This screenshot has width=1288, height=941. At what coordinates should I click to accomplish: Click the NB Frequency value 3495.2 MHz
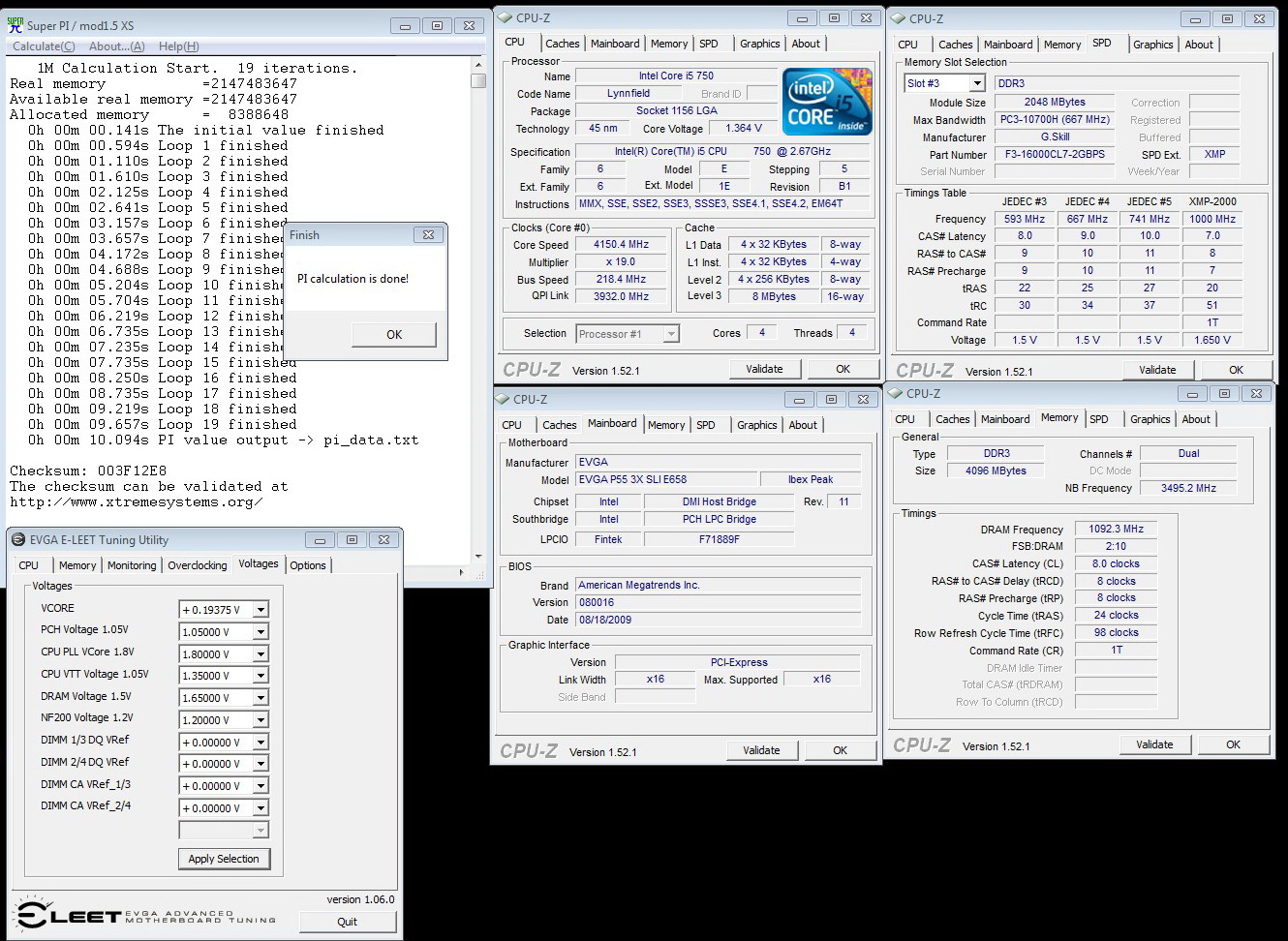coord(1188,489)
